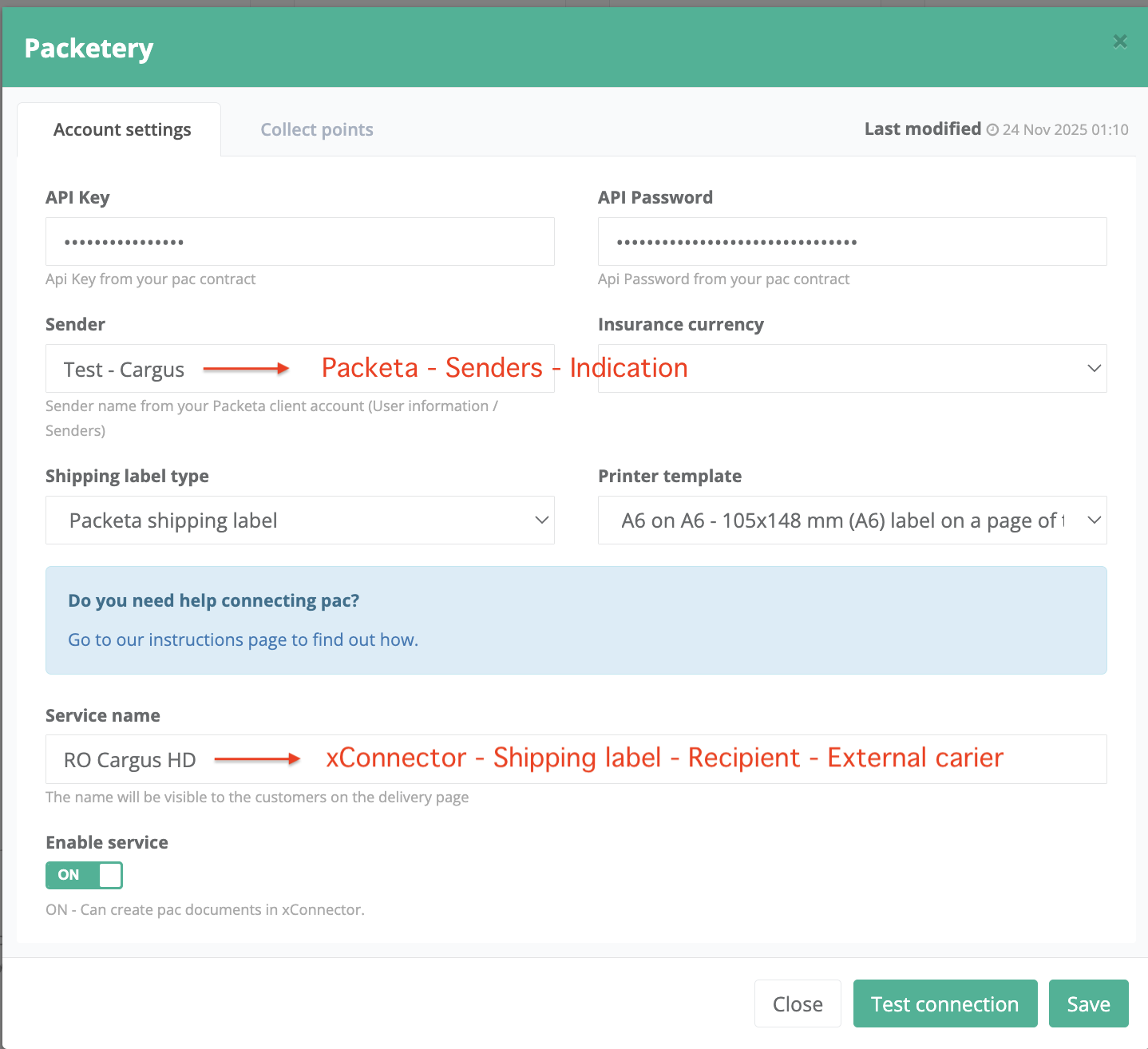Image resolution: width=1148 pixels, height=1049 pixels.
Task: Click the Packetery dialog title
Action: click(89, 48)
